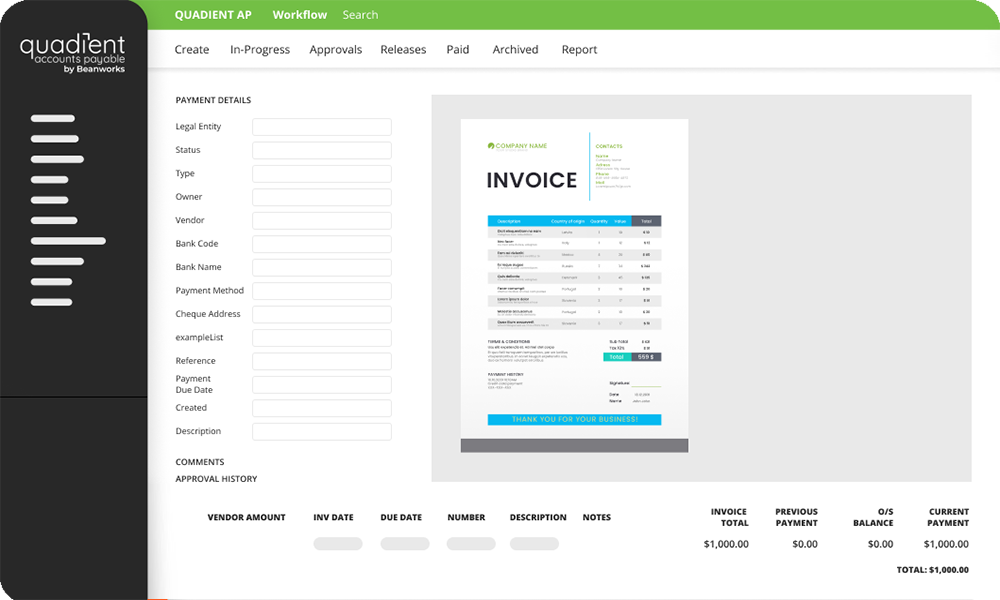This screenshot has height=600, width=1000.
Task: Select the Payment Due Date field
Action: [x=321, y=385]
